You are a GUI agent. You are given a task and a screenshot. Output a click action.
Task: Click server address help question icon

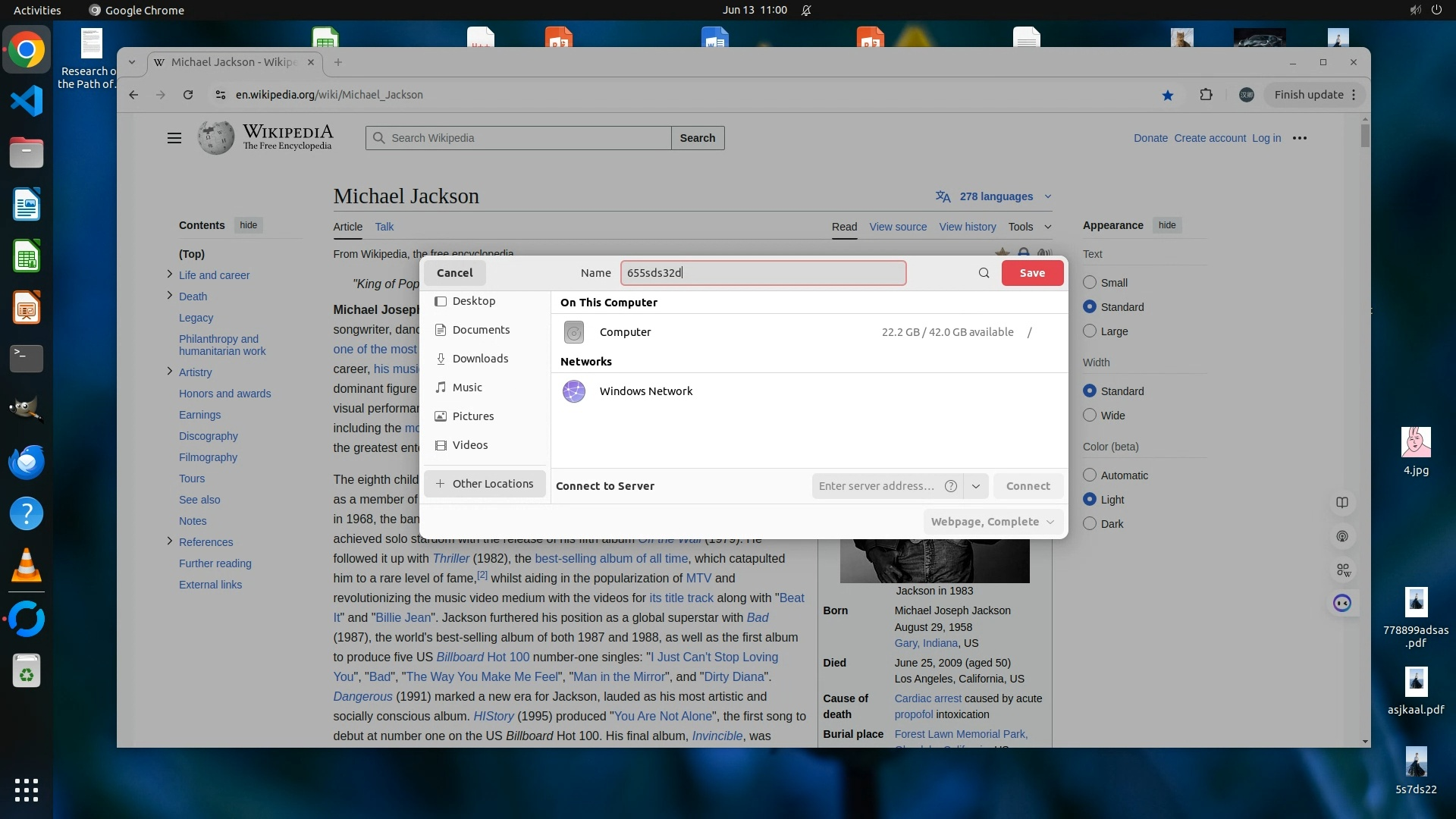tap(950, 486)
